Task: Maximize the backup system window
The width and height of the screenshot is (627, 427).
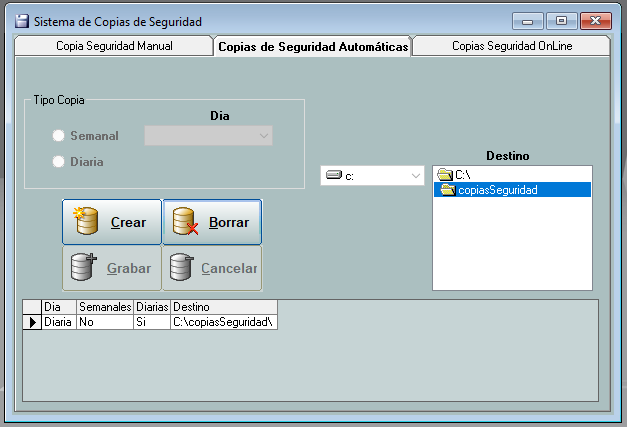Action: click(561, 21)
